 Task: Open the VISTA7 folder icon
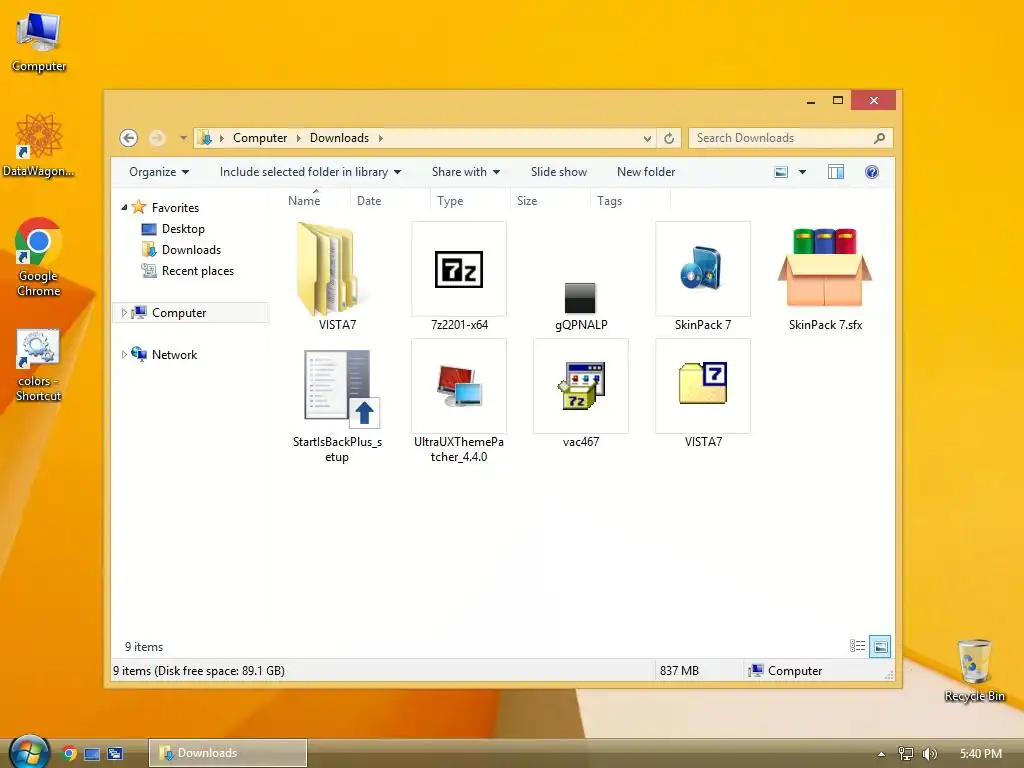pos(328,269)
